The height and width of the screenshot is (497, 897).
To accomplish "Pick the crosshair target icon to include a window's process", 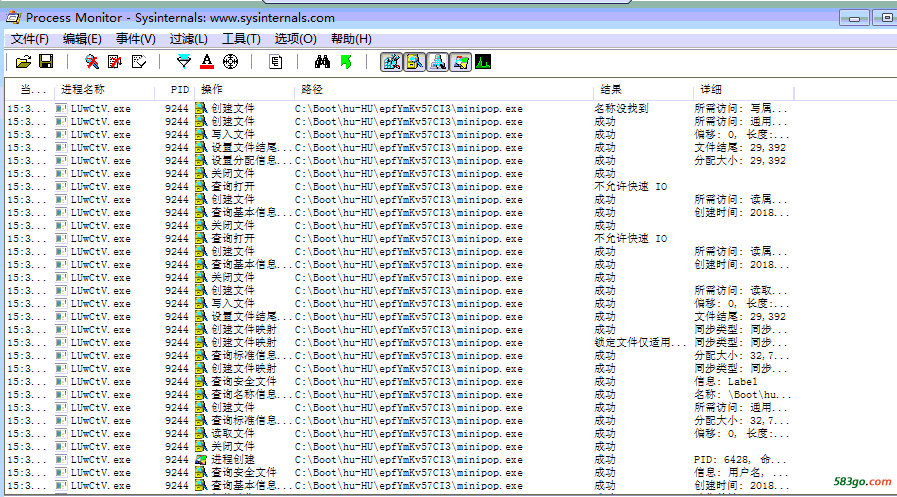I will tap(231, 62).
